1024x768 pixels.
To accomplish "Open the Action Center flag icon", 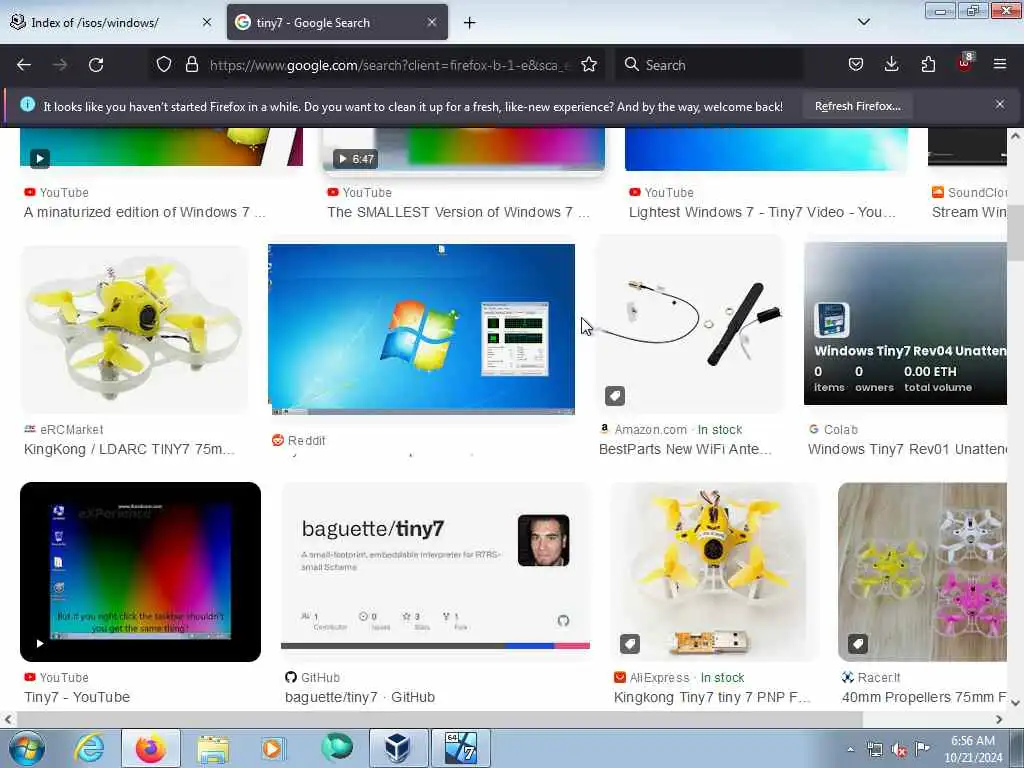I will coord(922,748).
